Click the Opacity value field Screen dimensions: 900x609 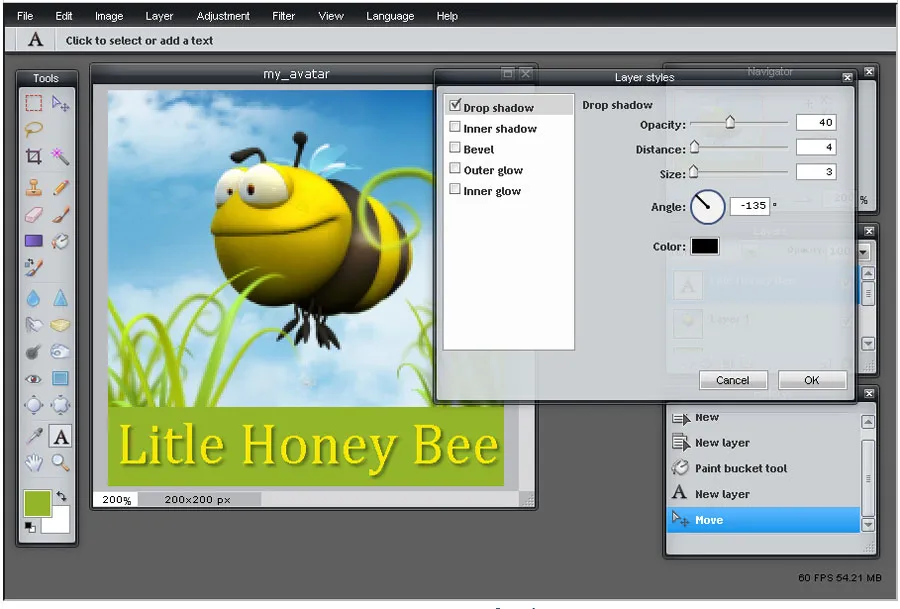click(x=816, y=122)
